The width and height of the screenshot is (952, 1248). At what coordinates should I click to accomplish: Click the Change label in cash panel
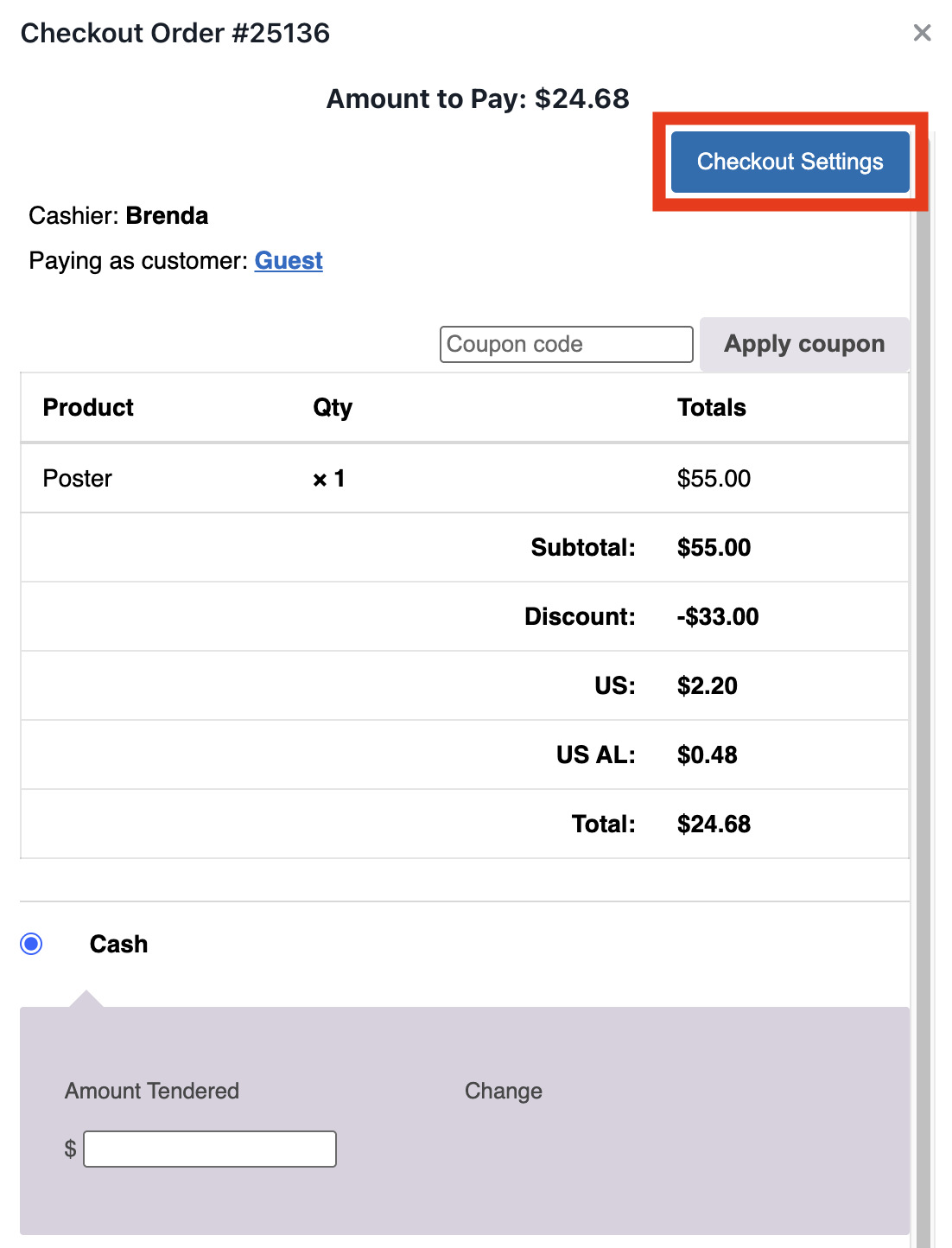(503, 1091)
